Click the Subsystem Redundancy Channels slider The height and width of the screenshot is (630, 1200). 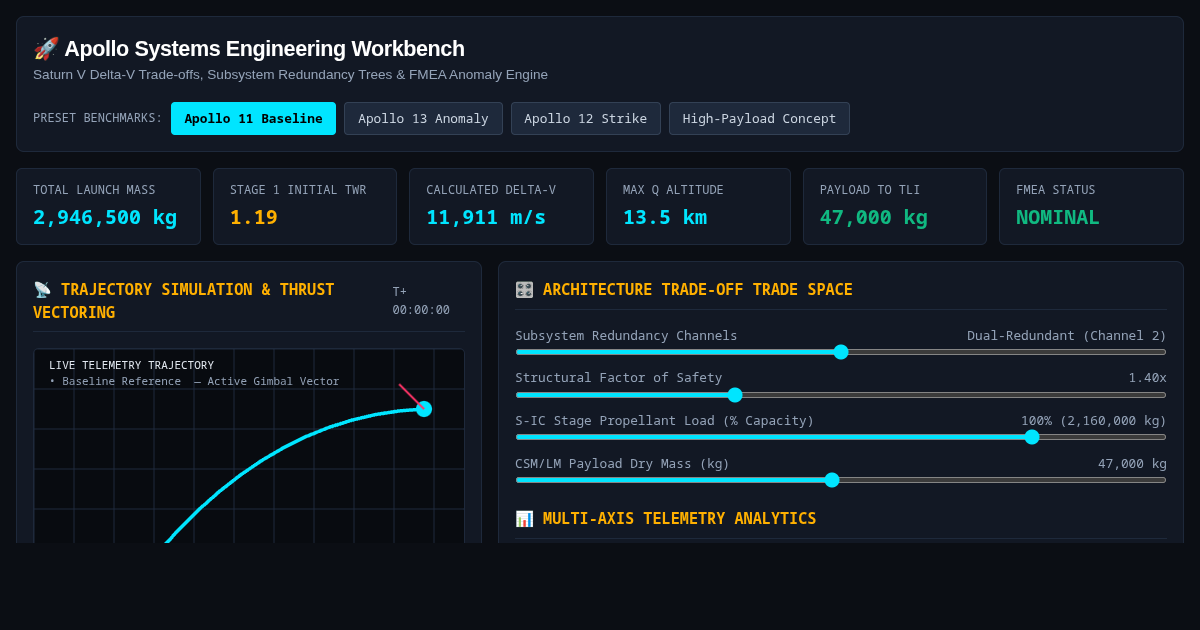click(x=841, y=352)
